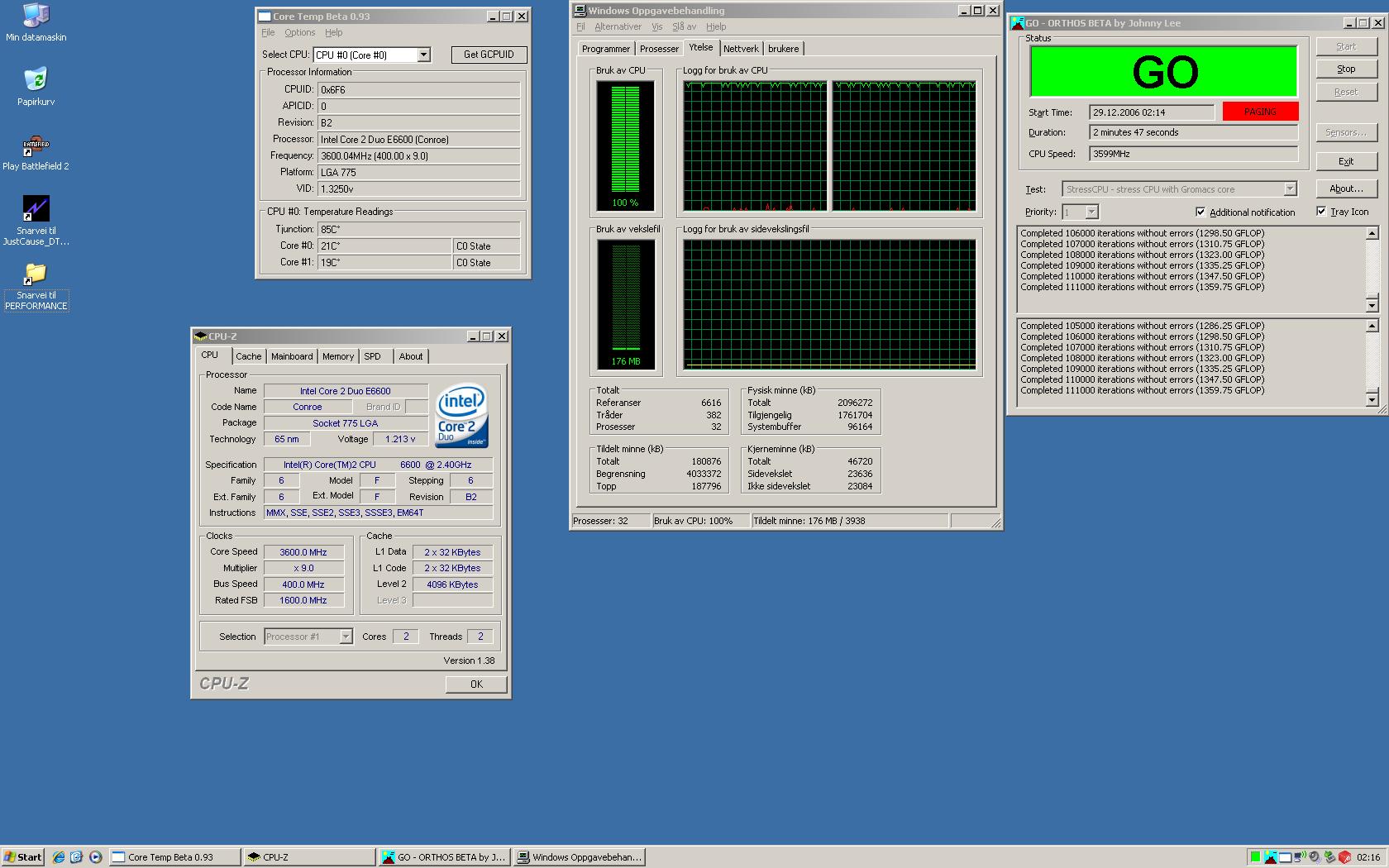Switch to the Memory tab in CPU-Z
The image size is (1389, 868).
(x=338, y=356)
